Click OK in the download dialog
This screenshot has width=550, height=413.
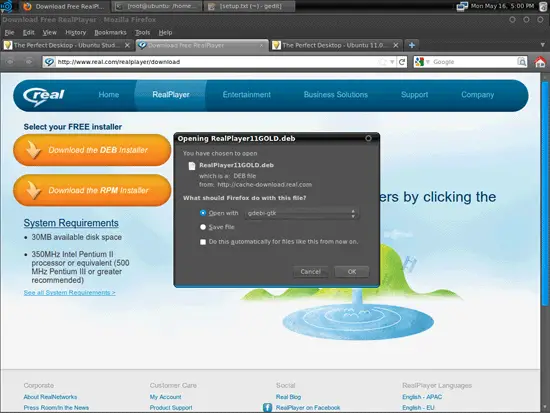point(352,272)
